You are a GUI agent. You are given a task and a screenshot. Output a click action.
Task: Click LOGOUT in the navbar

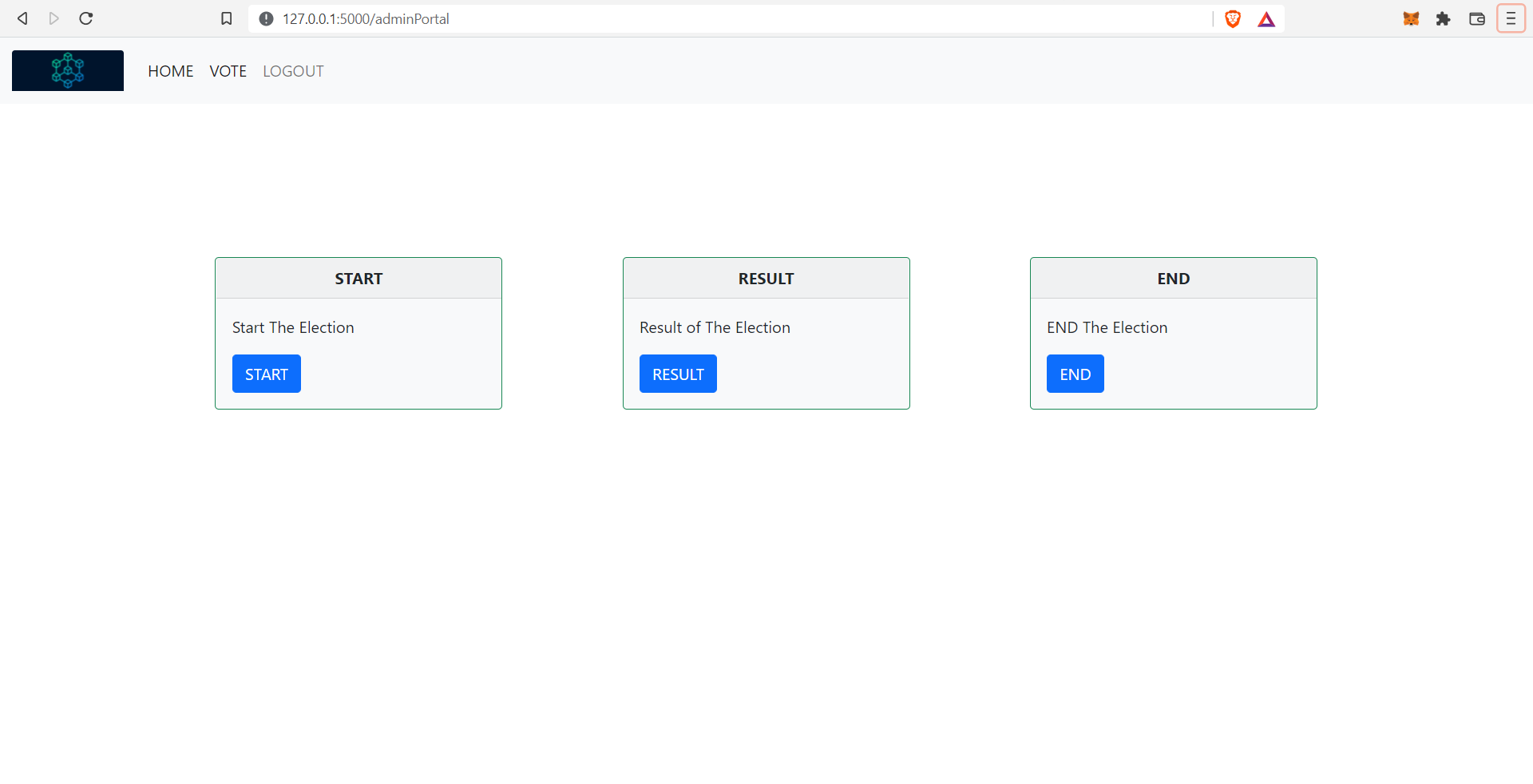point(293,71)
